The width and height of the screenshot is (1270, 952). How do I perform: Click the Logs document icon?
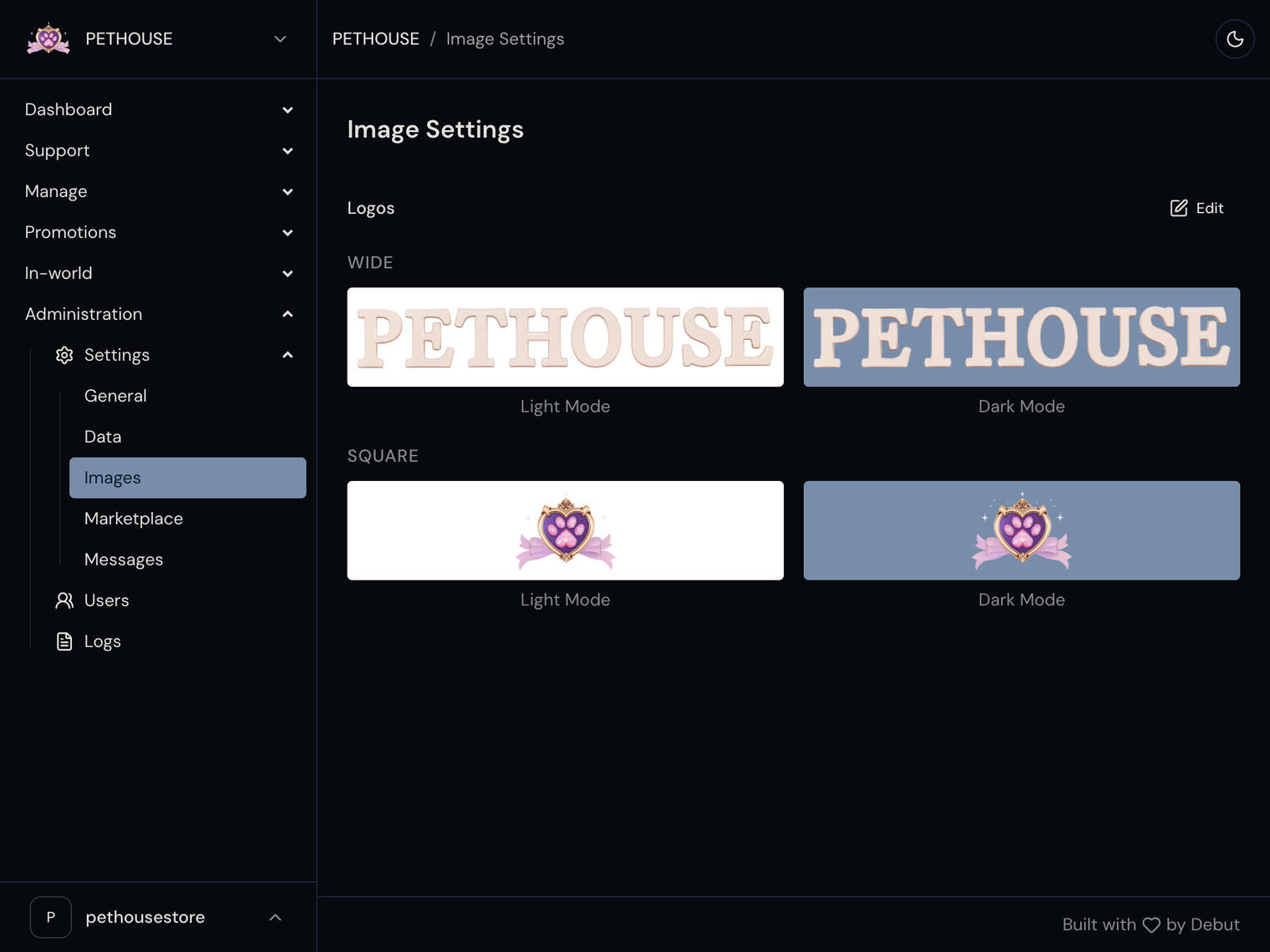tap(64, 641)
